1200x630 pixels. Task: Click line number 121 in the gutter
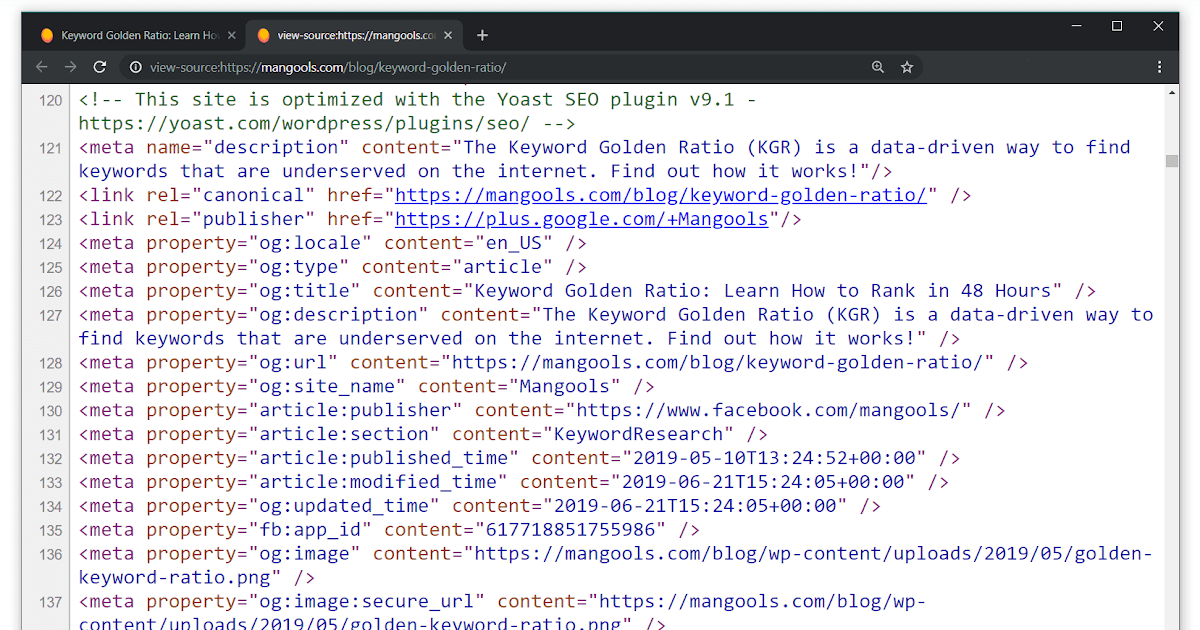coord(50,149)
